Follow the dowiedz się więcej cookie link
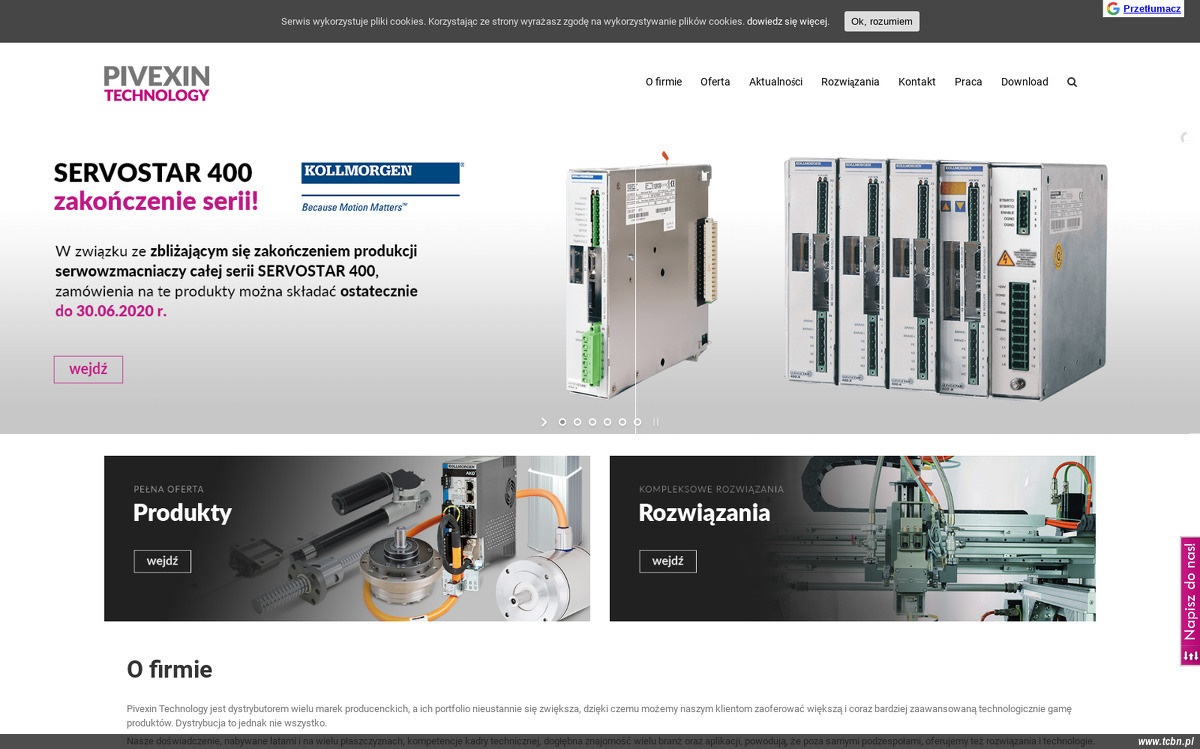 coord(788,21)
